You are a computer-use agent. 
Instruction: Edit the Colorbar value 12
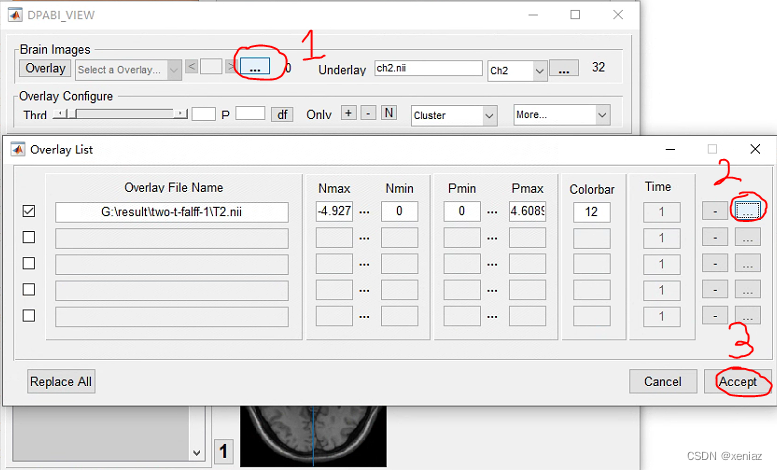(592, 212)
